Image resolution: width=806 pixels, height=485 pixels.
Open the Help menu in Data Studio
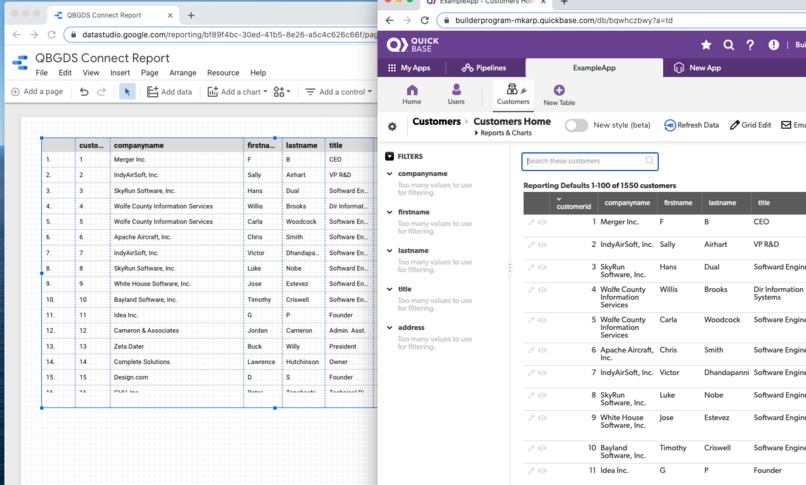tap(258, 73)
